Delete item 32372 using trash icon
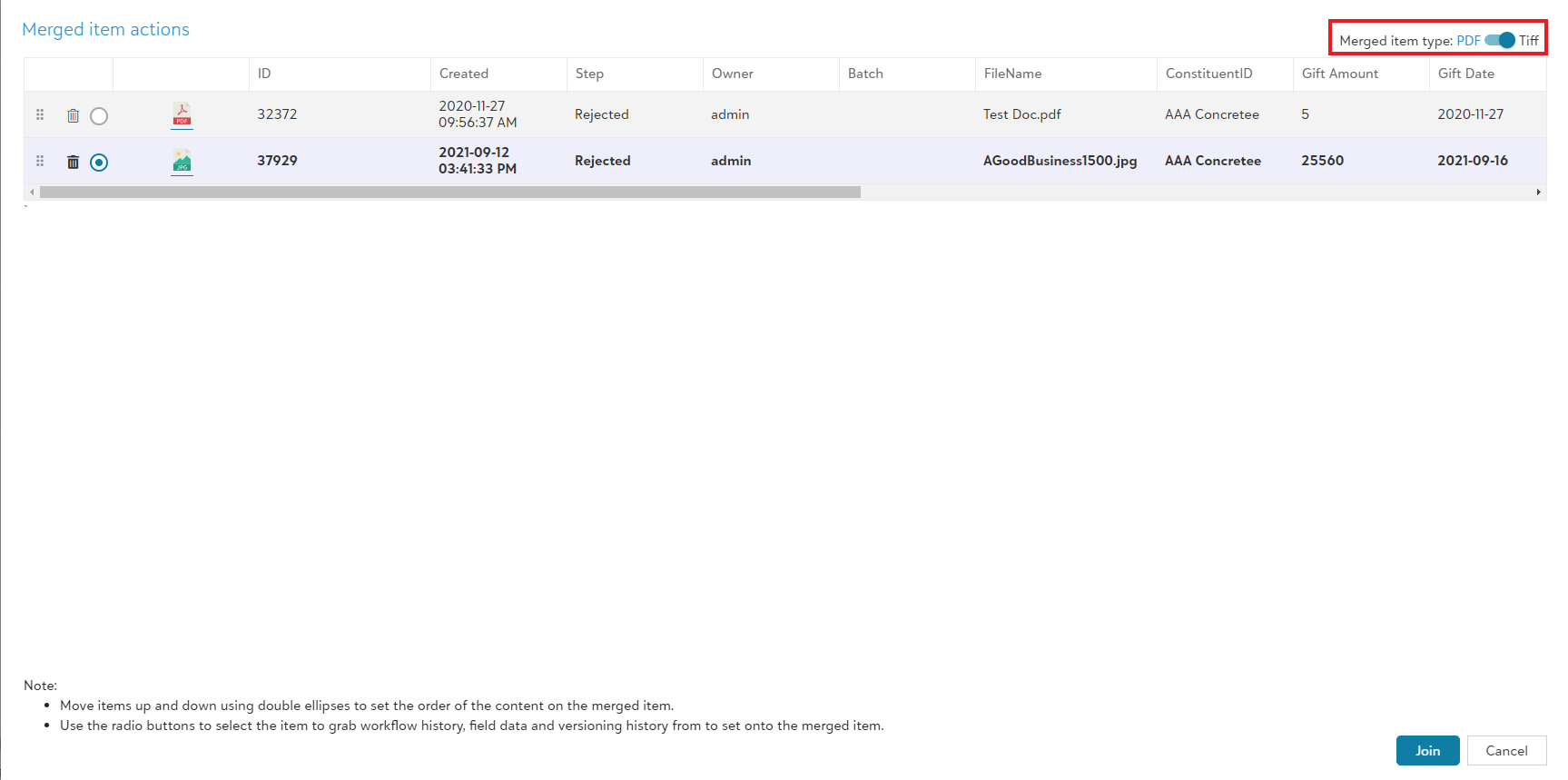 [x=73, y=115]
